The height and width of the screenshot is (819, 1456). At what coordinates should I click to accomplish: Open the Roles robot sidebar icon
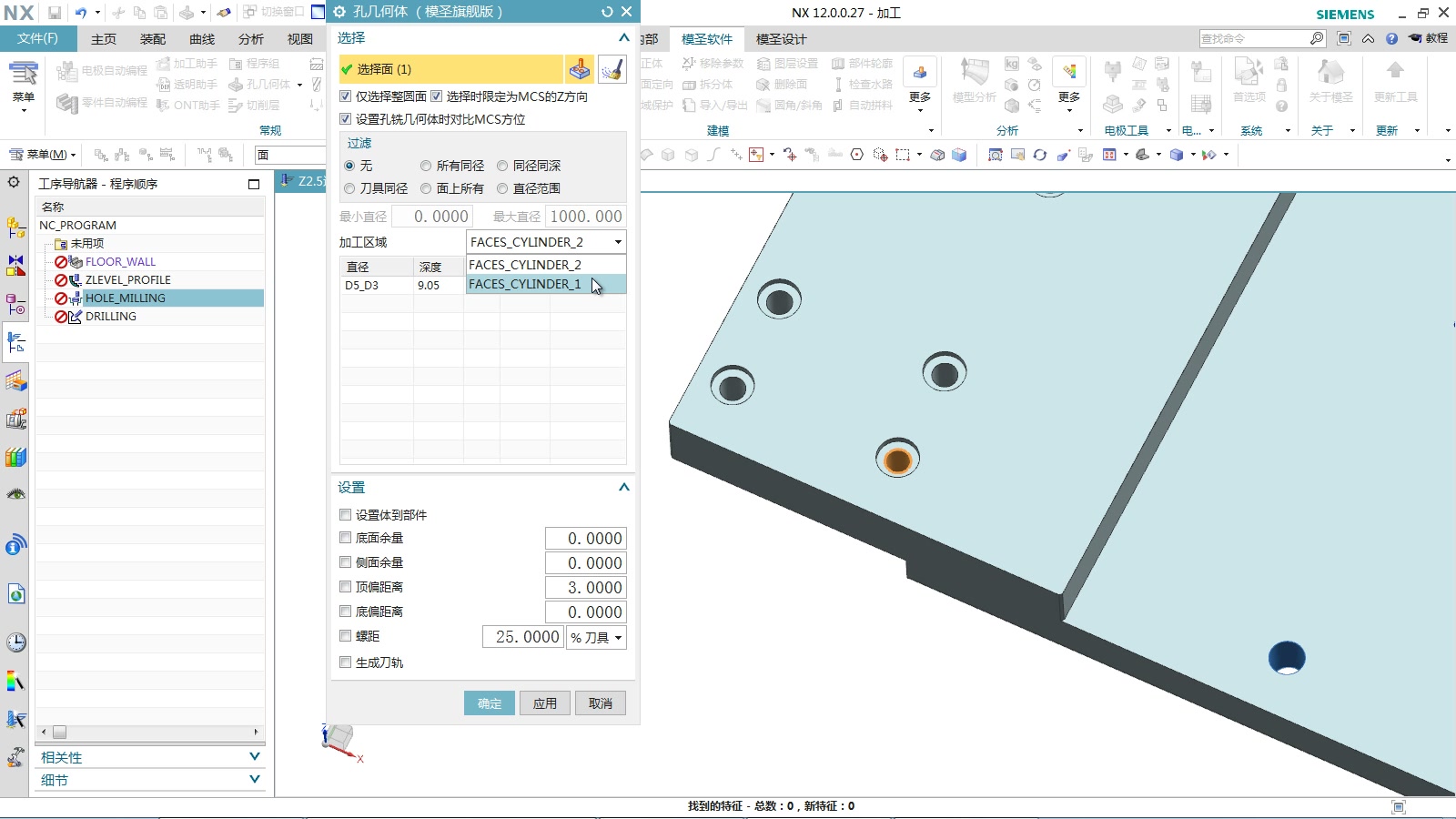tap(15, 757)
